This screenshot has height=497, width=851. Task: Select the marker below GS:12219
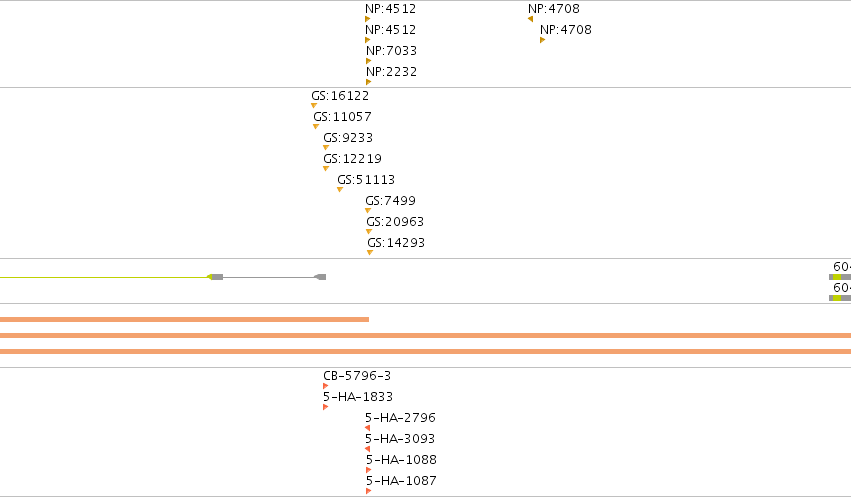(326, 169)
